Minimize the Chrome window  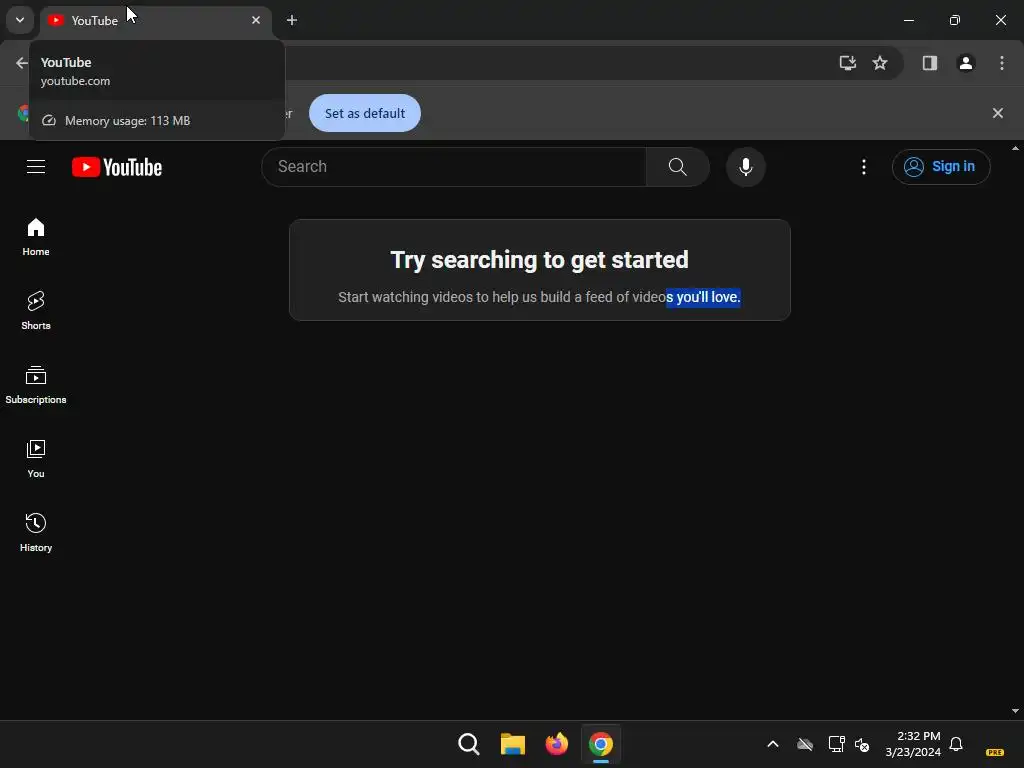click(x=908, y=20)
